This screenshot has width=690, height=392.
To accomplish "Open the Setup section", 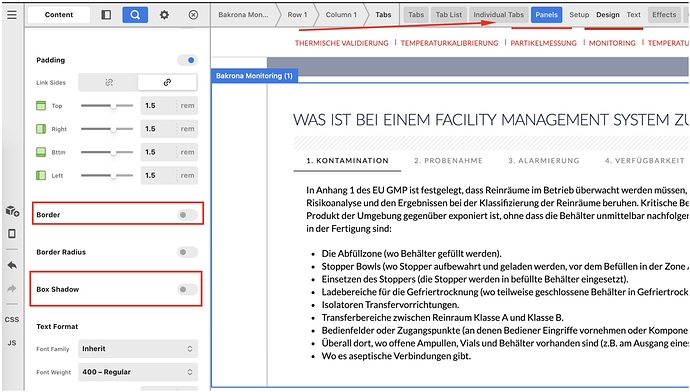I will pyautogui.click(x=579, y=15).
